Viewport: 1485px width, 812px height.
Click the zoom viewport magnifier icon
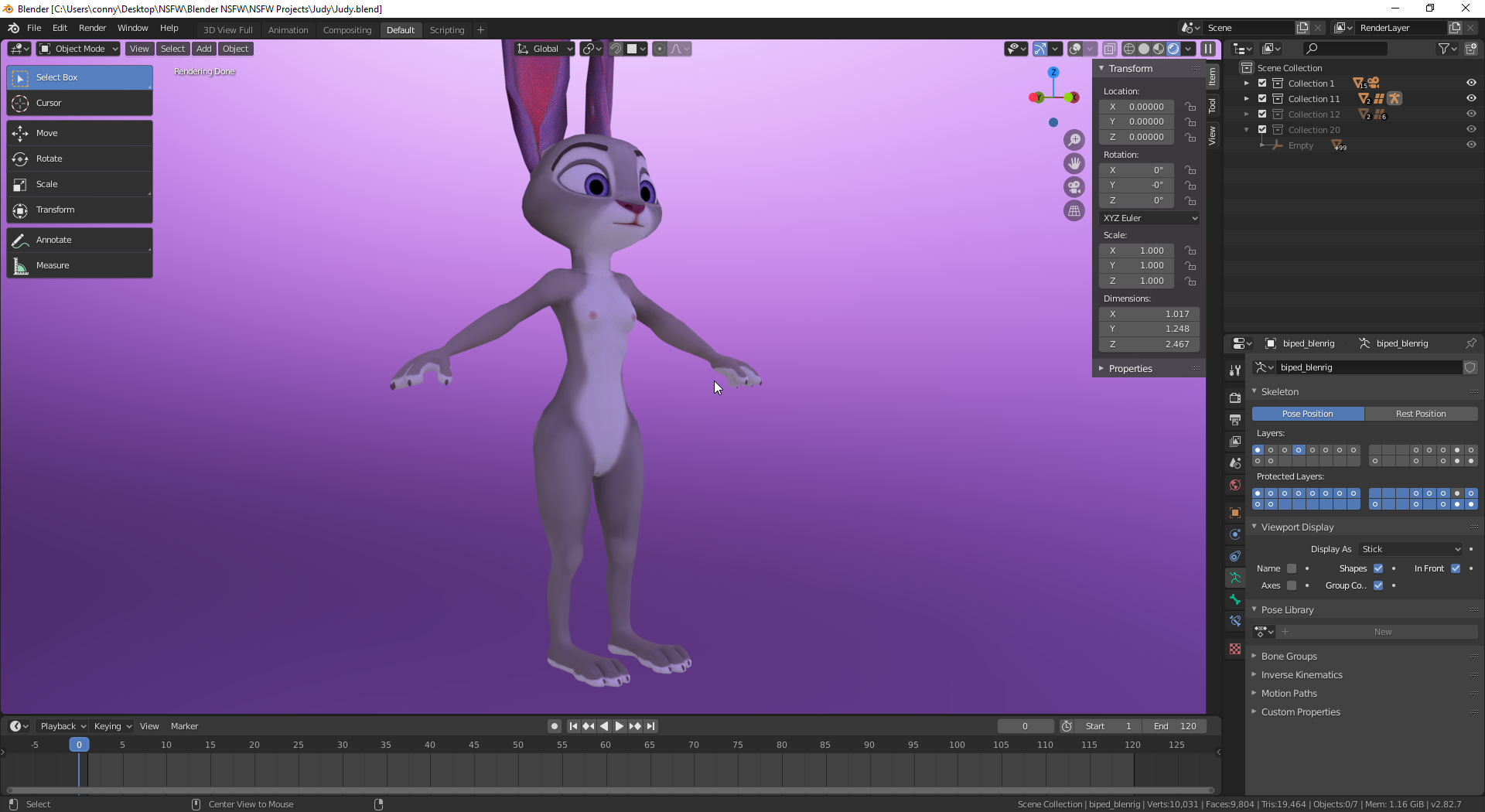(x=1074, y=140)
